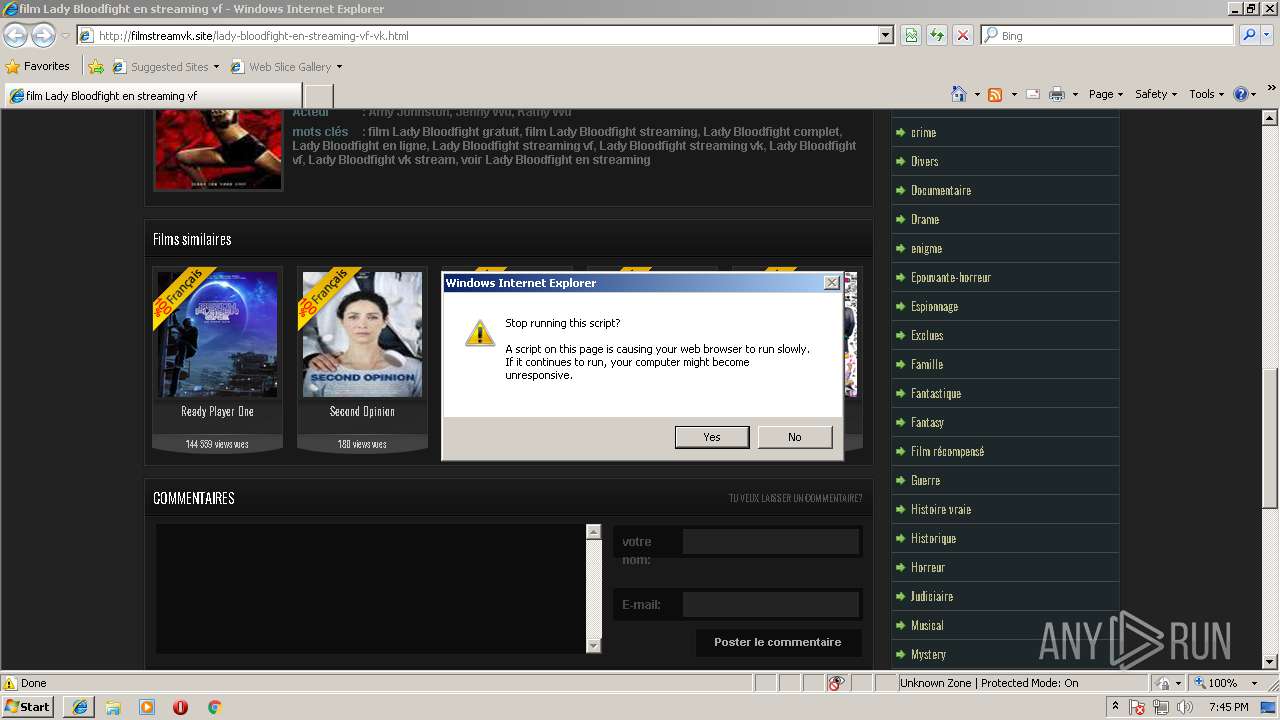The height and width of the screenshot is (720, 1280).
Task: Open Chrome from the taskbar
Action: pos(214,707)
